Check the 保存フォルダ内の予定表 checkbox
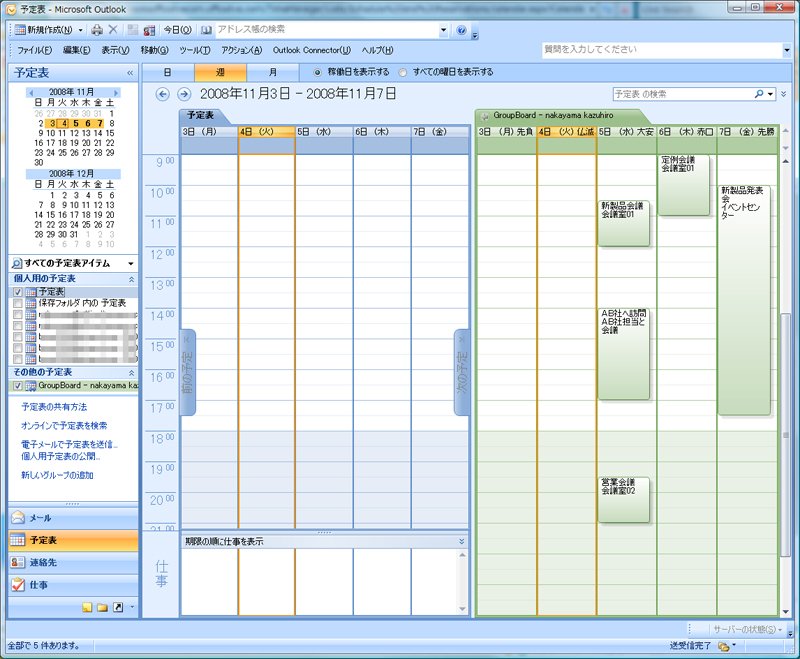This screenshot has width=800, height=659. pyautogui.click(x=18, y=303)
